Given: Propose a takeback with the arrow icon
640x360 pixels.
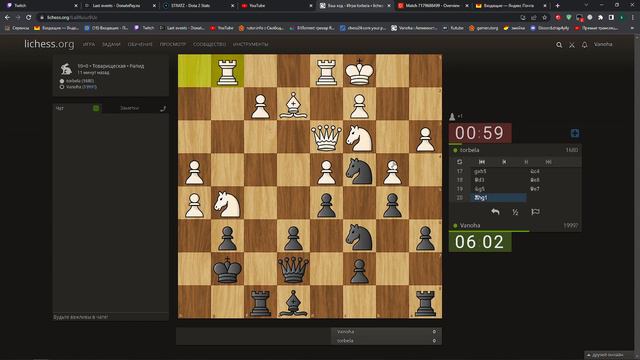Looking at the screenshot, I should click(495, 212).
